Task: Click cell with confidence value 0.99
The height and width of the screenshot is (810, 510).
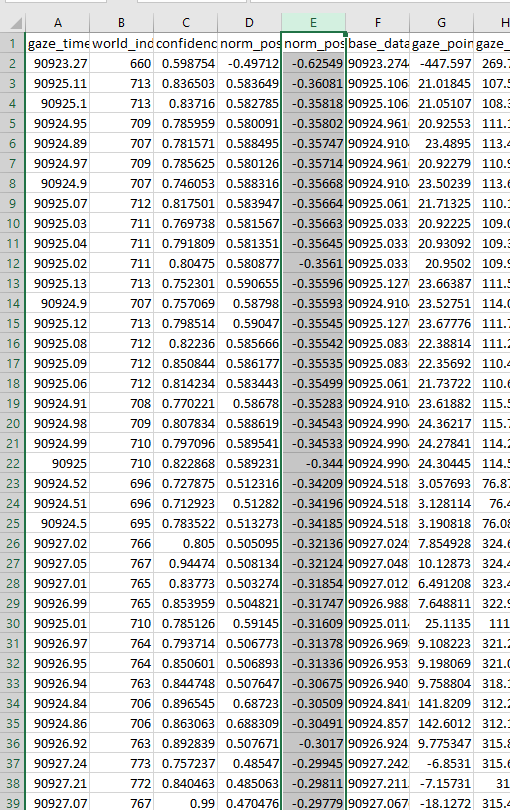Action: point(186,803)
